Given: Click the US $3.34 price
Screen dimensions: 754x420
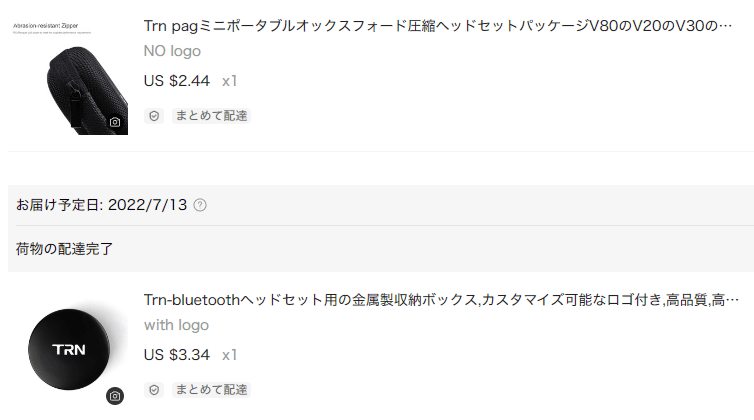Looking at the screenshot, I should click(x=177, y=354).
